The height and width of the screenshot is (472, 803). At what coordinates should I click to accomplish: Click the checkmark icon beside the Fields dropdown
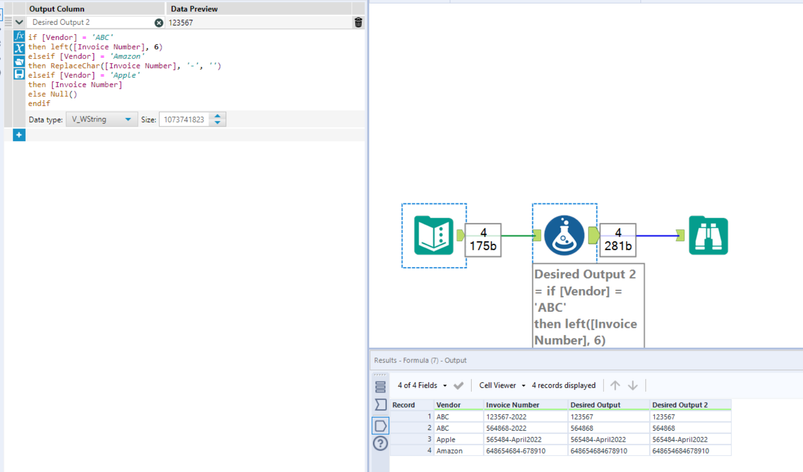458,385
